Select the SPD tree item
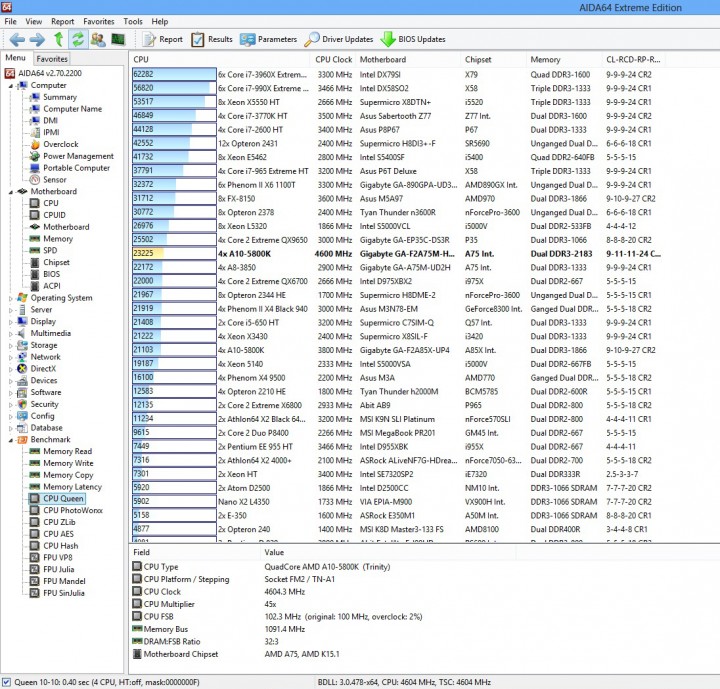Screen dimensions: 720x689 pos(50,250)
